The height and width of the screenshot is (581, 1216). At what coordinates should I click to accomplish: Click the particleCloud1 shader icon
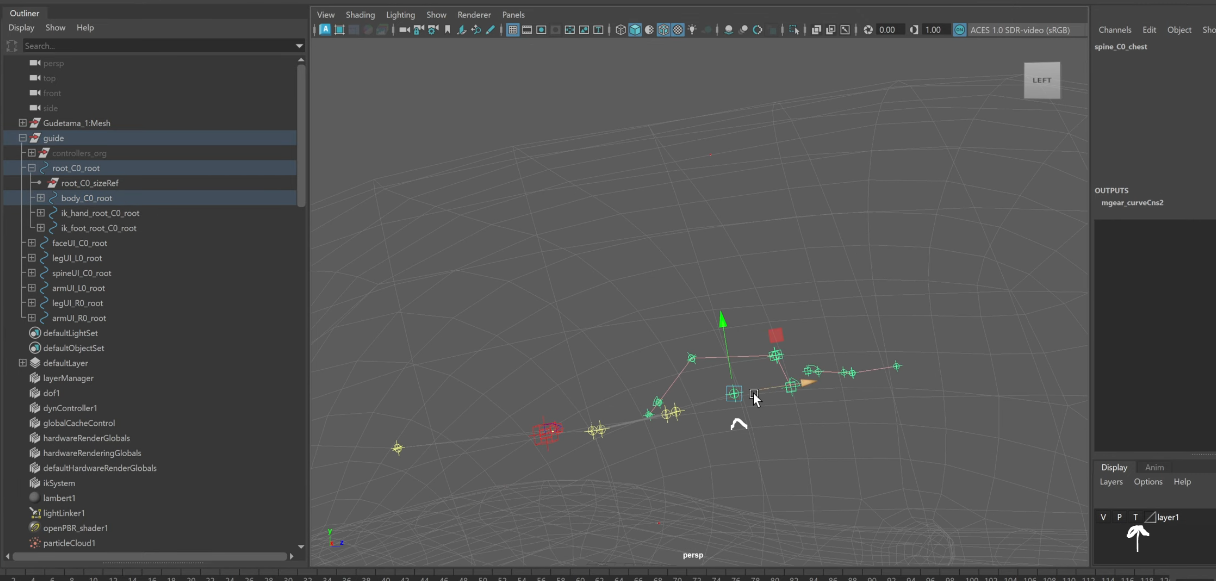pyautogui.click(x=35, y=543)
